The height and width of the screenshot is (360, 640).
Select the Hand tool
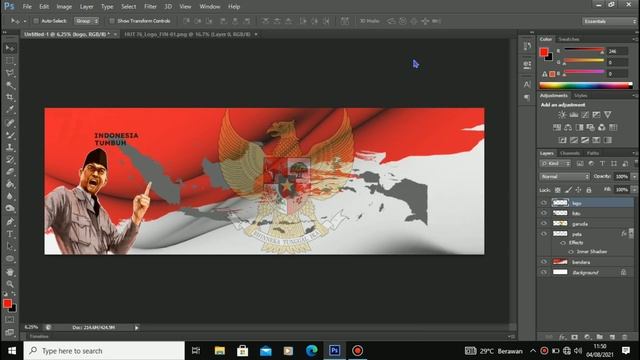click(x=10, y=272)
